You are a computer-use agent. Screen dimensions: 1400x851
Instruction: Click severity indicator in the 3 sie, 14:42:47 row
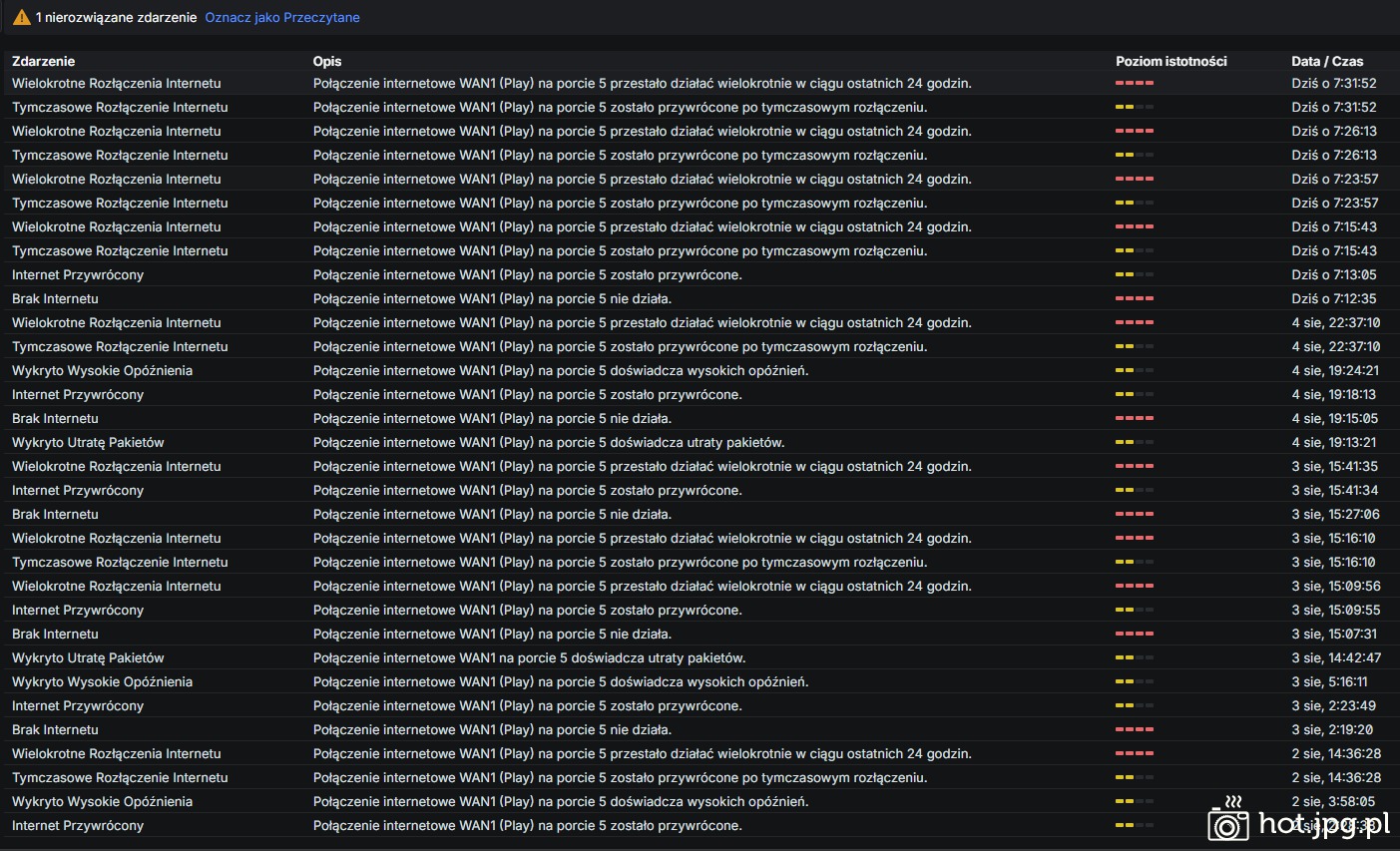[x=1135, y=657]
